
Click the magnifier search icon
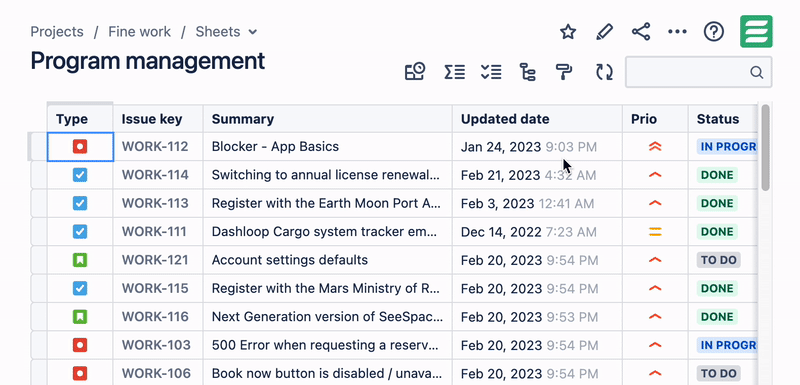click(x=757, y=72)
